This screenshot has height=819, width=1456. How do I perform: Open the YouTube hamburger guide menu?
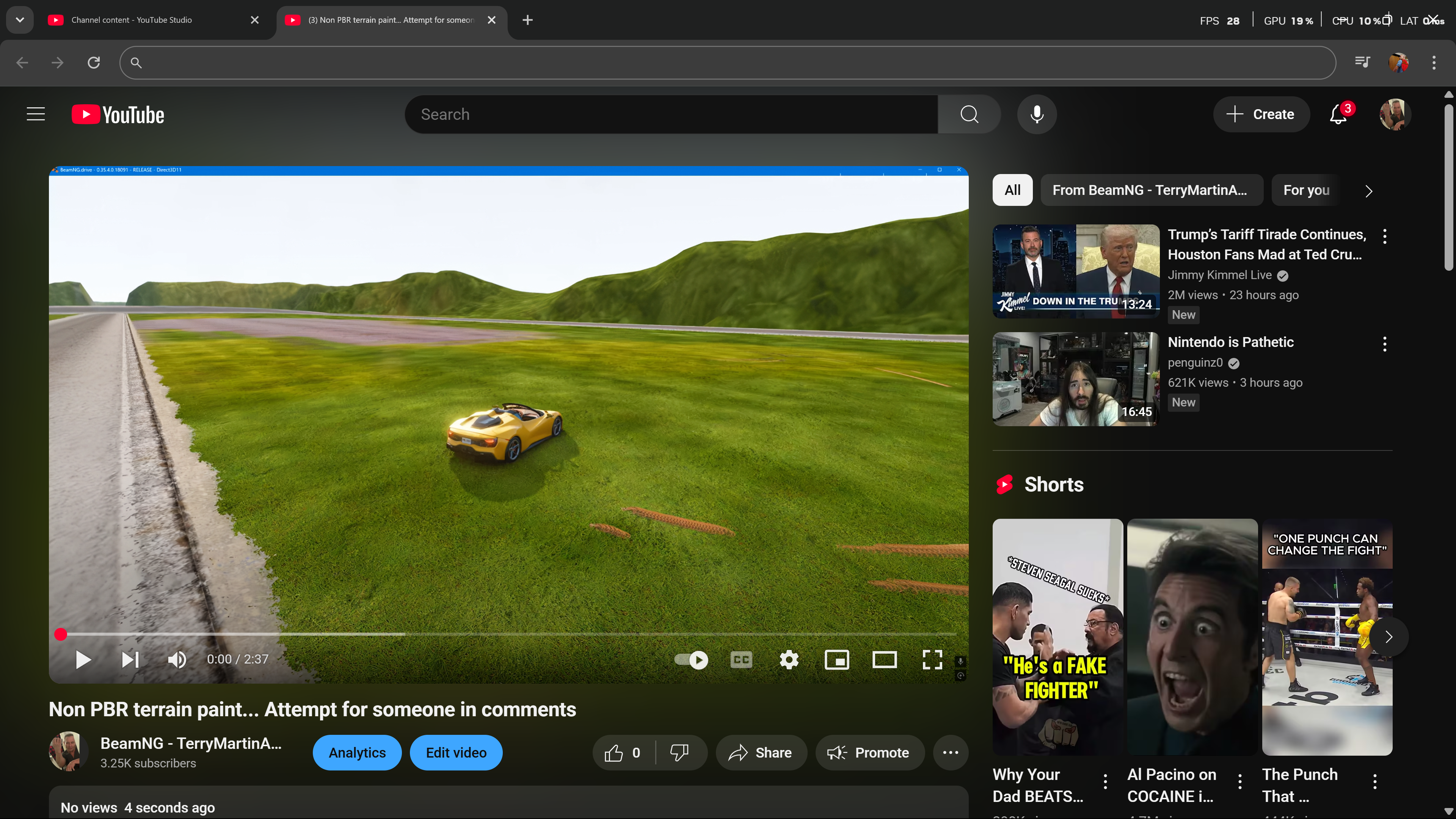tap(36, 114)
